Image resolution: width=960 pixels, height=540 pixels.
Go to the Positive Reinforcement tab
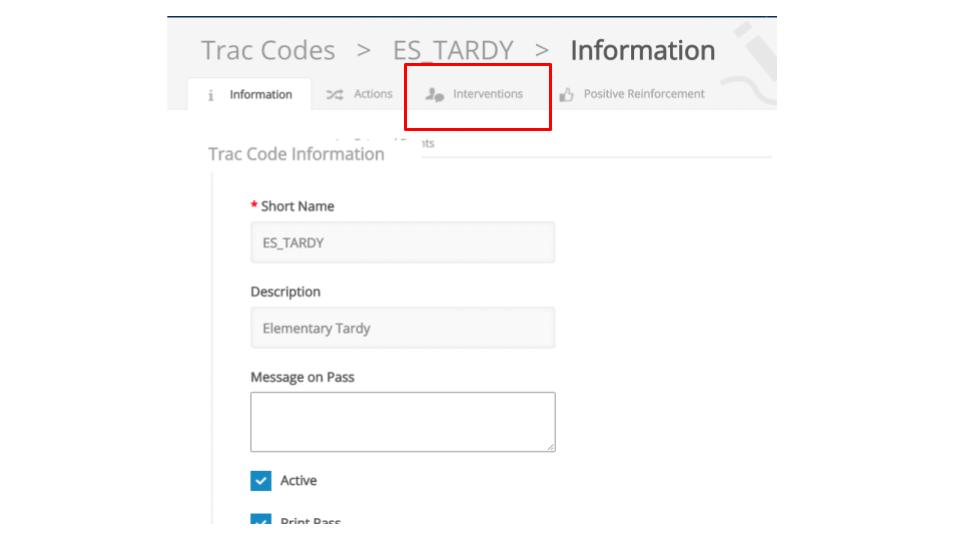coord(643,94)
